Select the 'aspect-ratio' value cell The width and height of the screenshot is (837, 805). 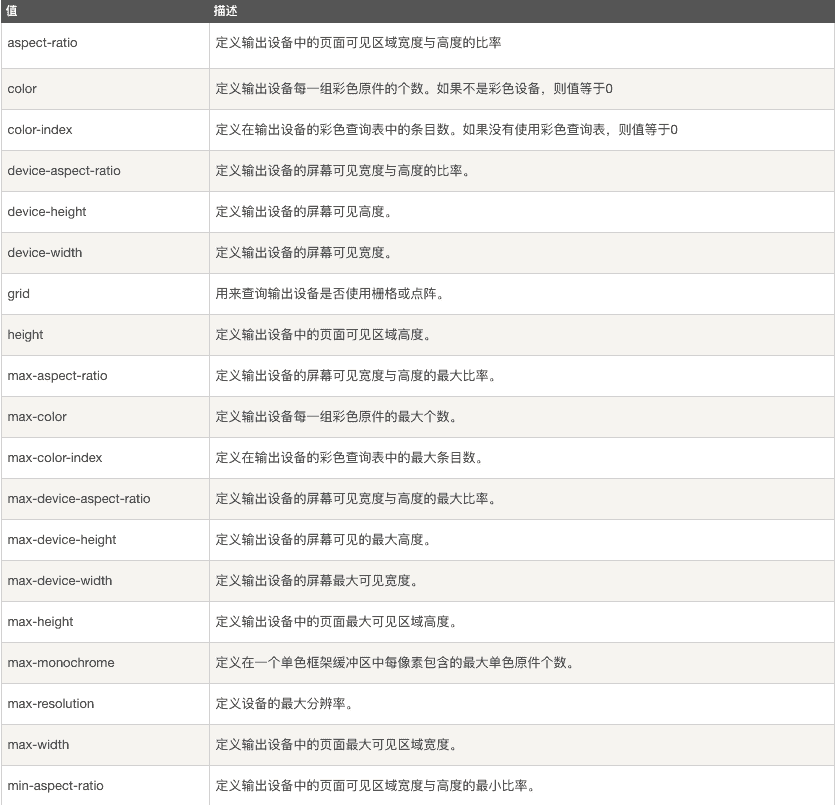pyautogui.click(x=105, y=45)
